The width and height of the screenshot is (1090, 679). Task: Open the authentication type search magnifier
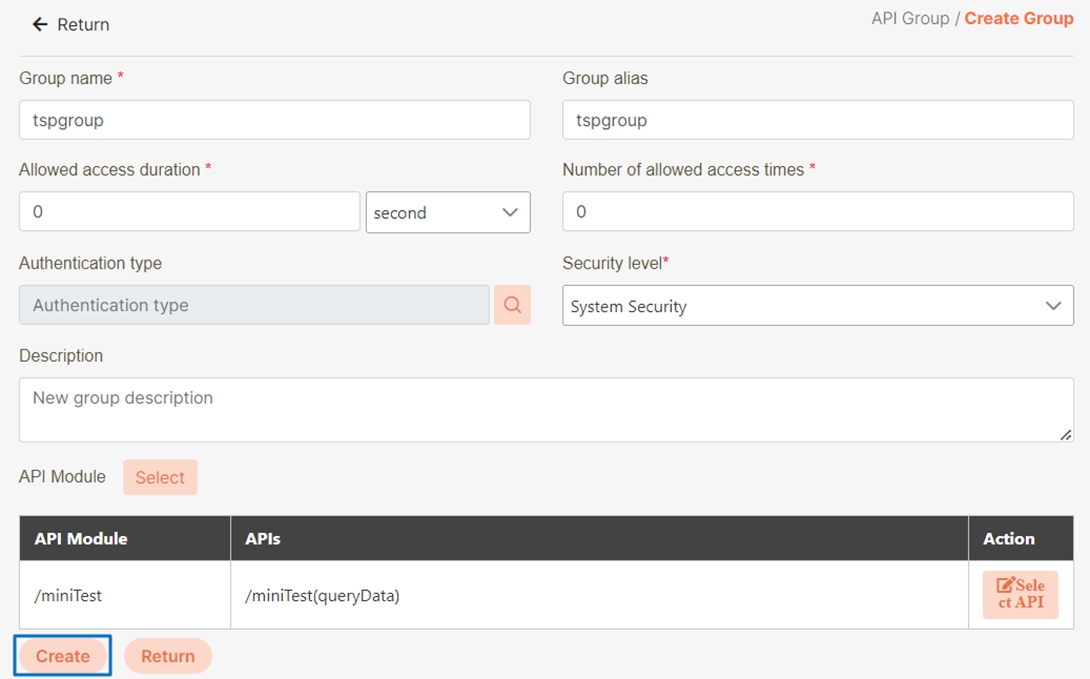click(512, 305)
